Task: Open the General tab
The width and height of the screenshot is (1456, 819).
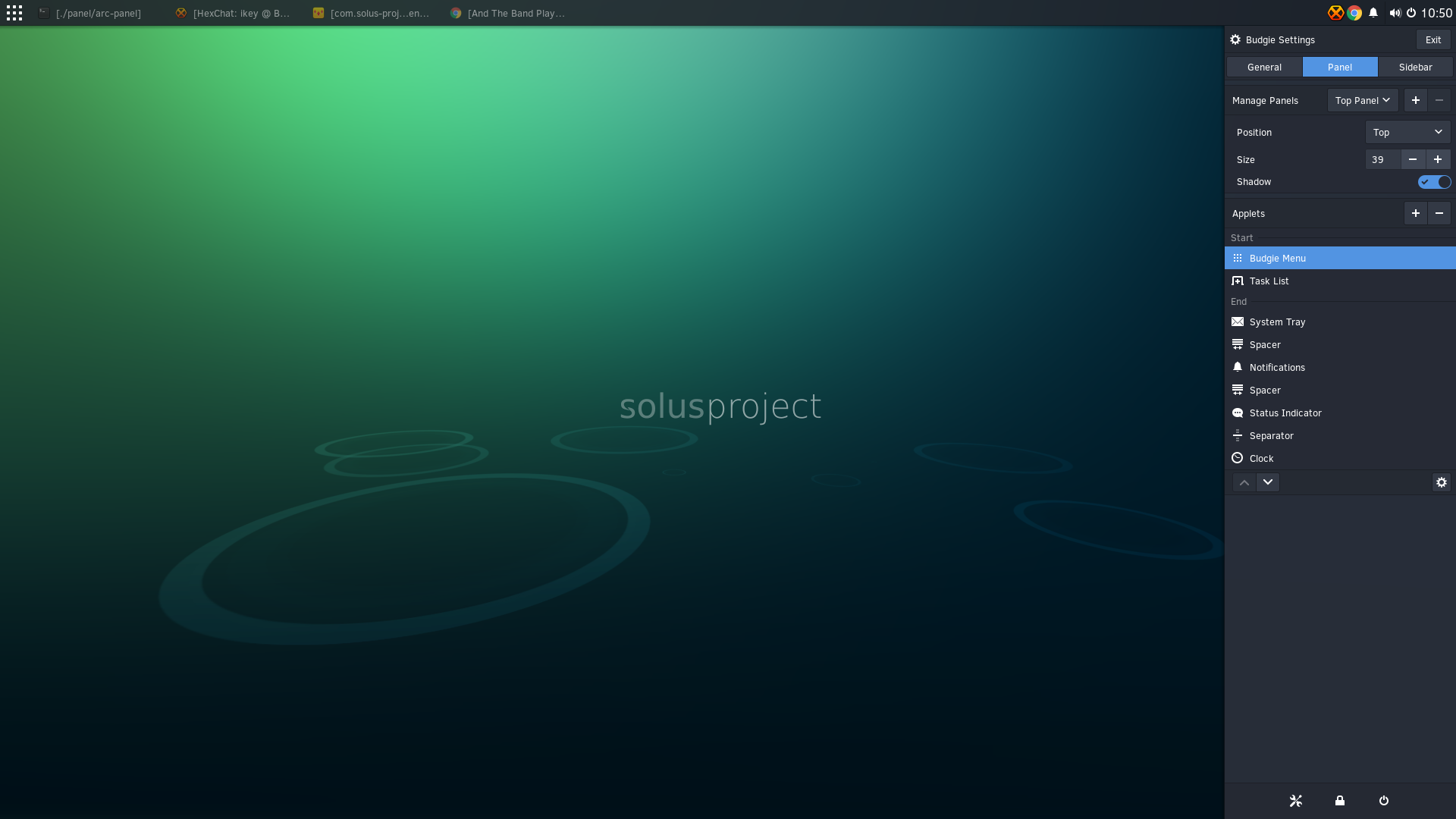Action: (1264, 67)
